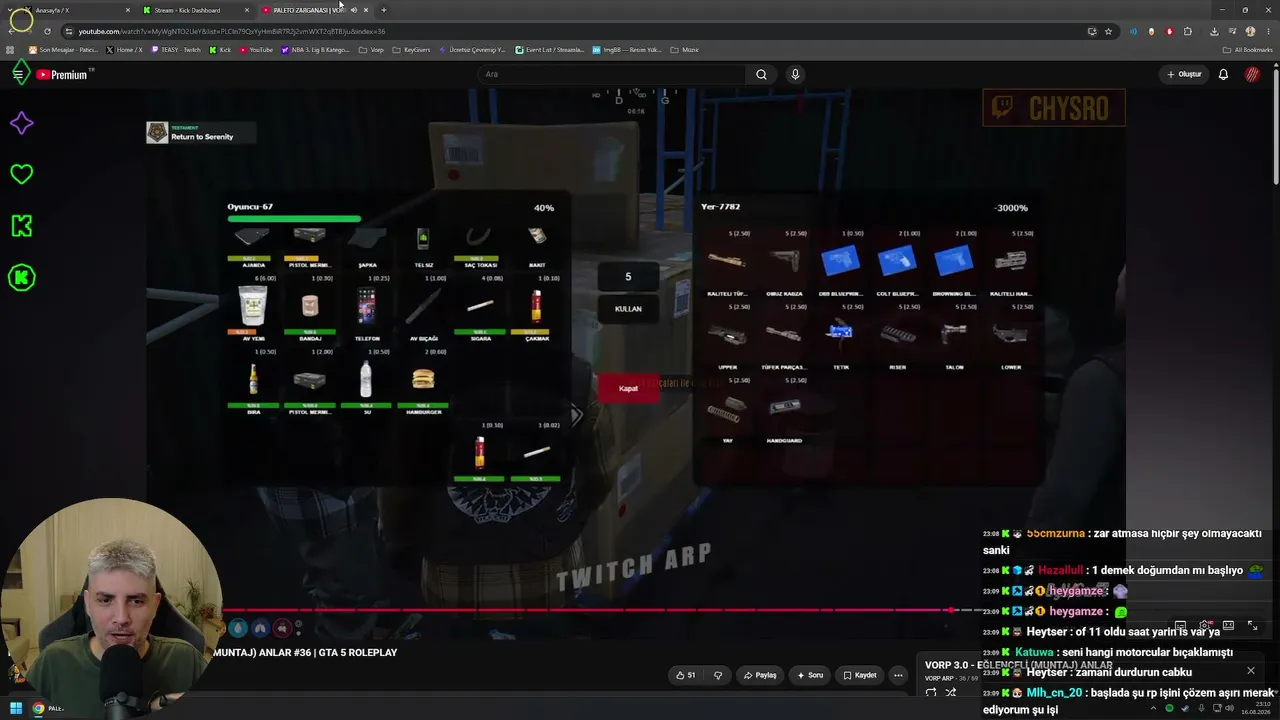
Task: Open the Oluştur create button
Action: 1184,74
